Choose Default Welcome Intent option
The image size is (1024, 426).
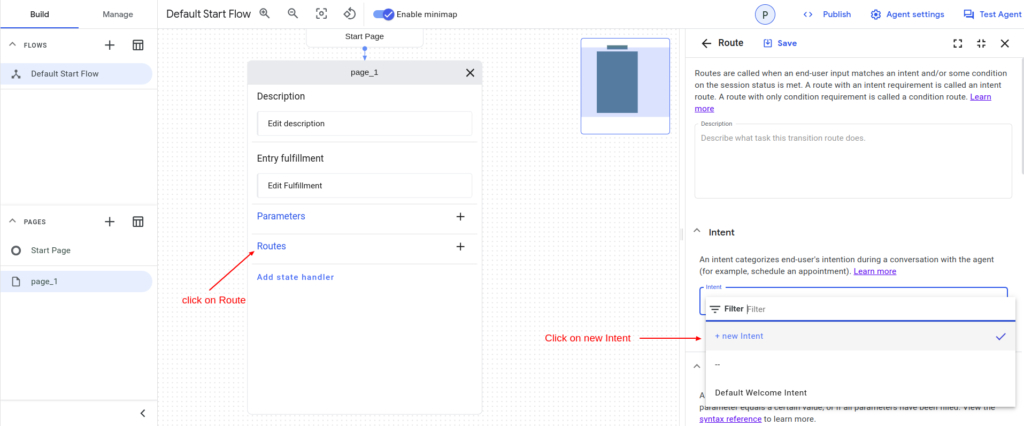coord(760,392)
